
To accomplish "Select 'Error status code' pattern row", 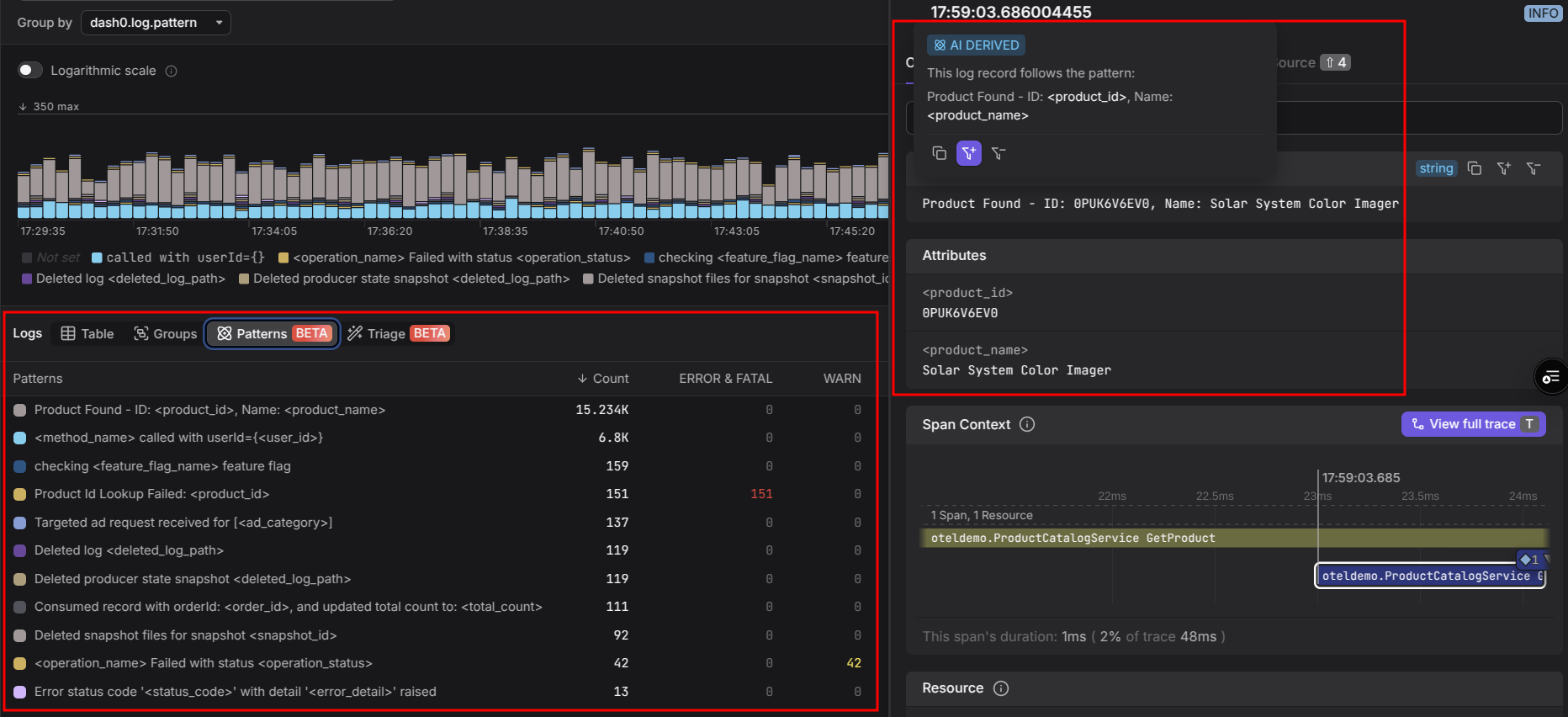I will pyautogui.click(x=437, y=692).
